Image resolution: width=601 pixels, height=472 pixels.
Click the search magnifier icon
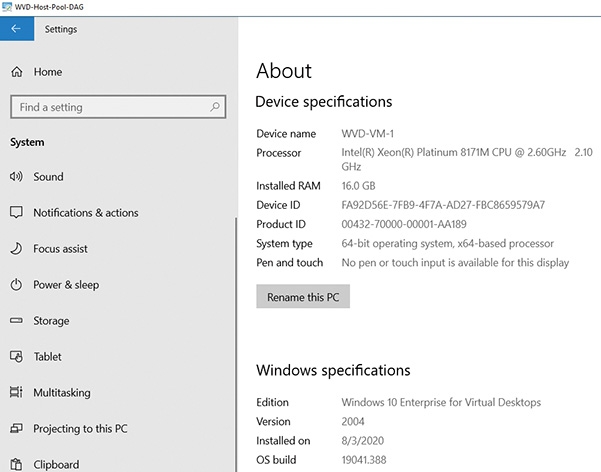pos(215,107)
